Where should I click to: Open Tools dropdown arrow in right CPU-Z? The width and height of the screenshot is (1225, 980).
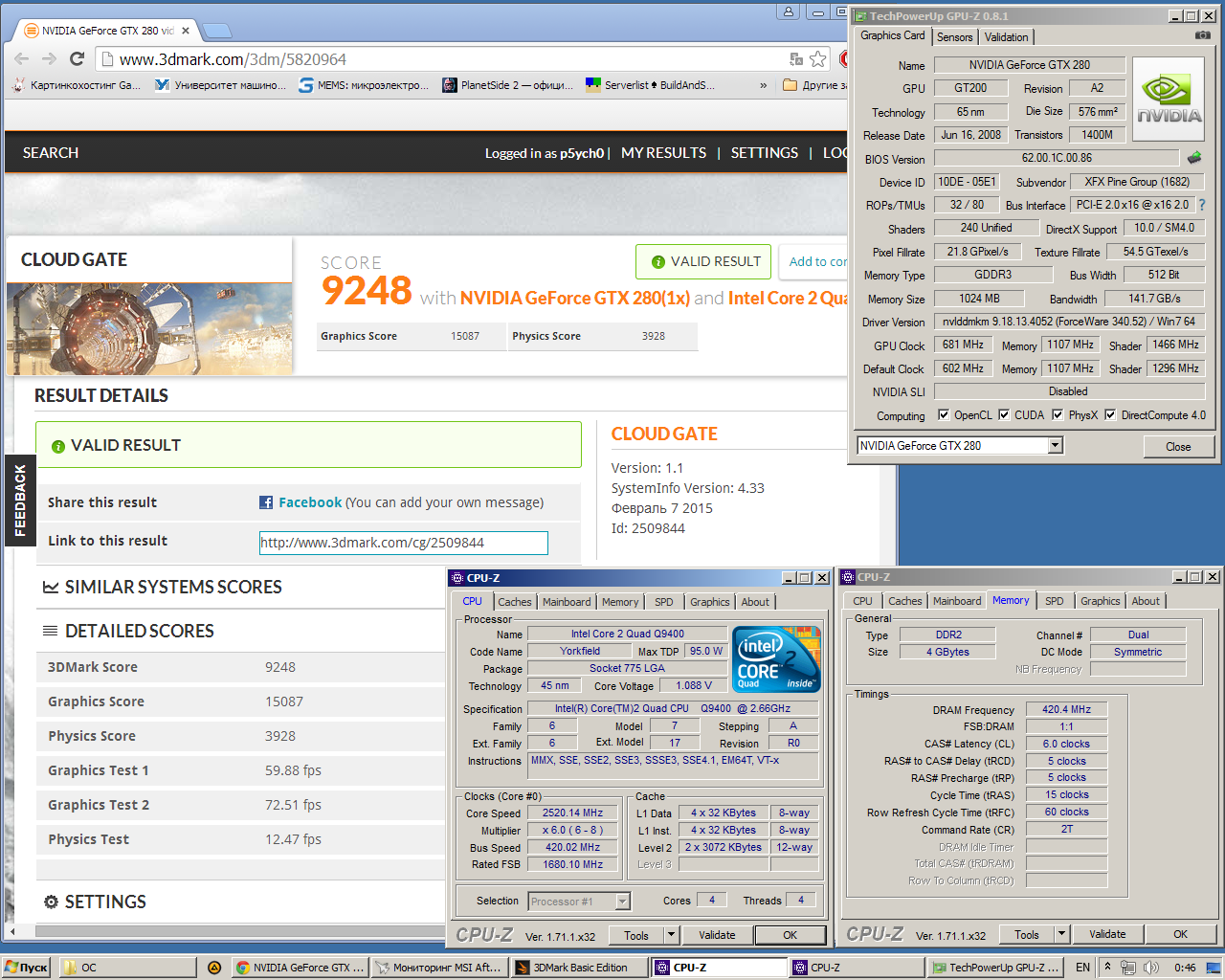pyautogui.click(x=1061, y=934)
